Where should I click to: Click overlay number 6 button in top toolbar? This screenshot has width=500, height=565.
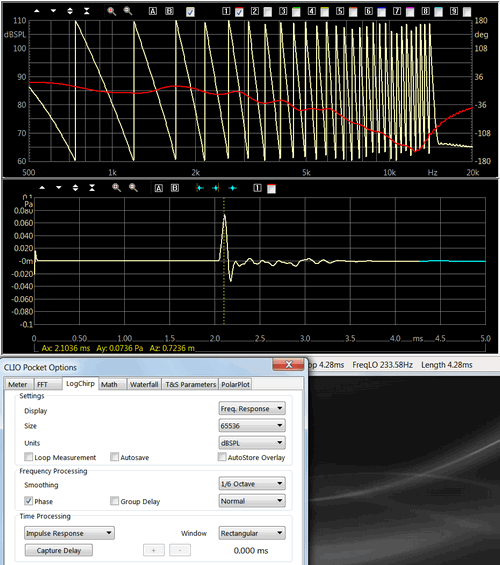coord(369,11)
